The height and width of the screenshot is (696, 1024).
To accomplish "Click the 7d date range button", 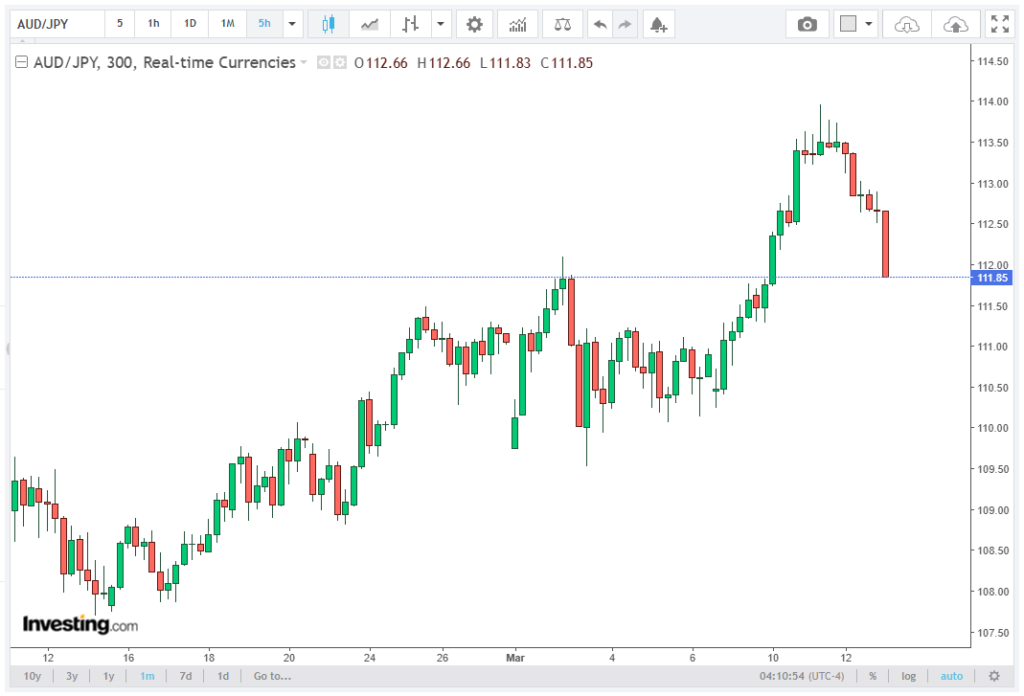I will (x=185, y=676).
